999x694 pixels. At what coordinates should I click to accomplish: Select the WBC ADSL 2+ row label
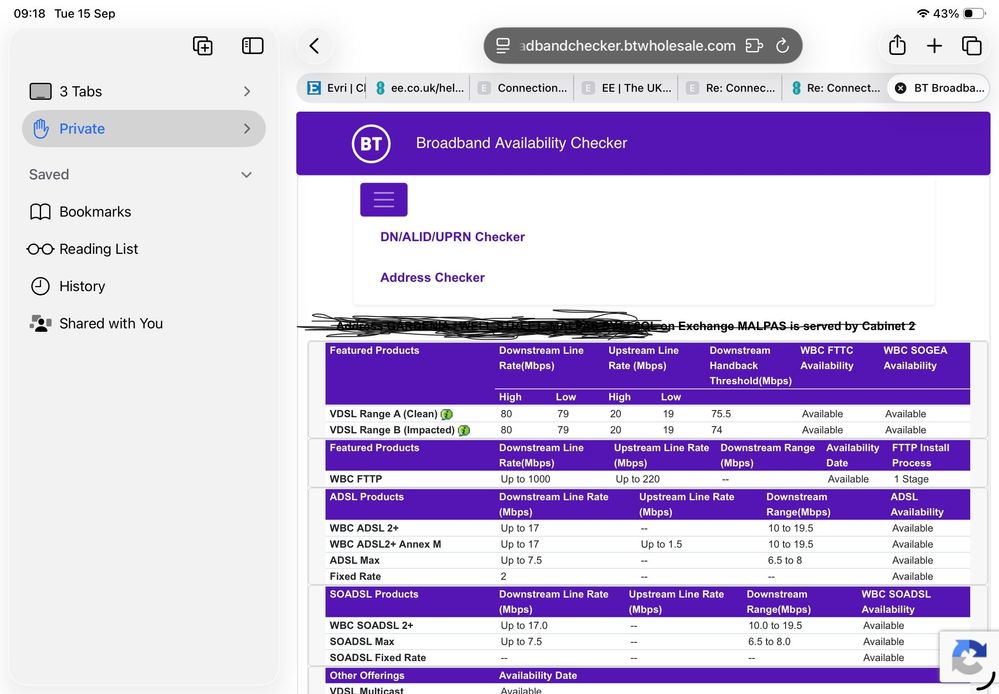(x=364, y=528)
